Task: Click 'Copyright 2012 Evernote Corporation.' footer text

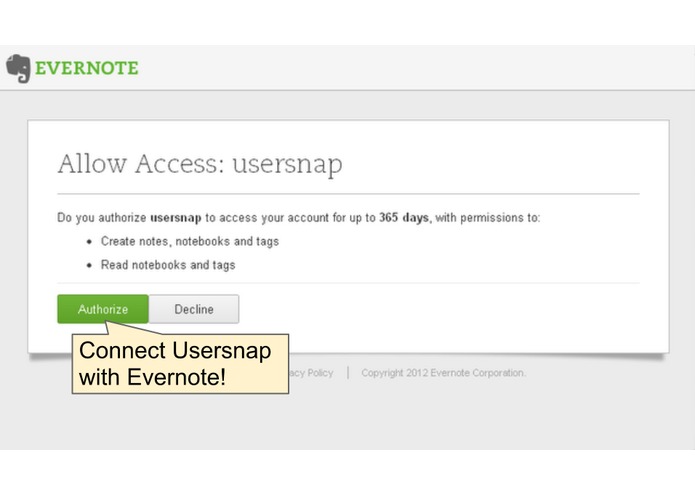Action: pyautogui.click(x=443, y=373)
